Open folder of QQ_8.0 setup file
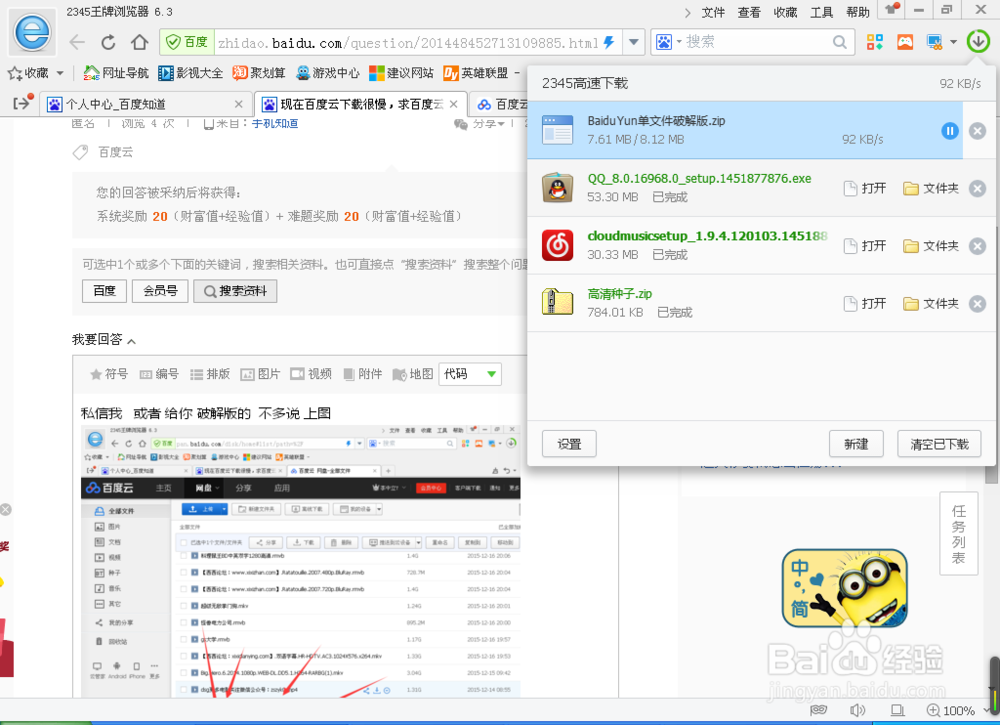 (x=931, y=188)
